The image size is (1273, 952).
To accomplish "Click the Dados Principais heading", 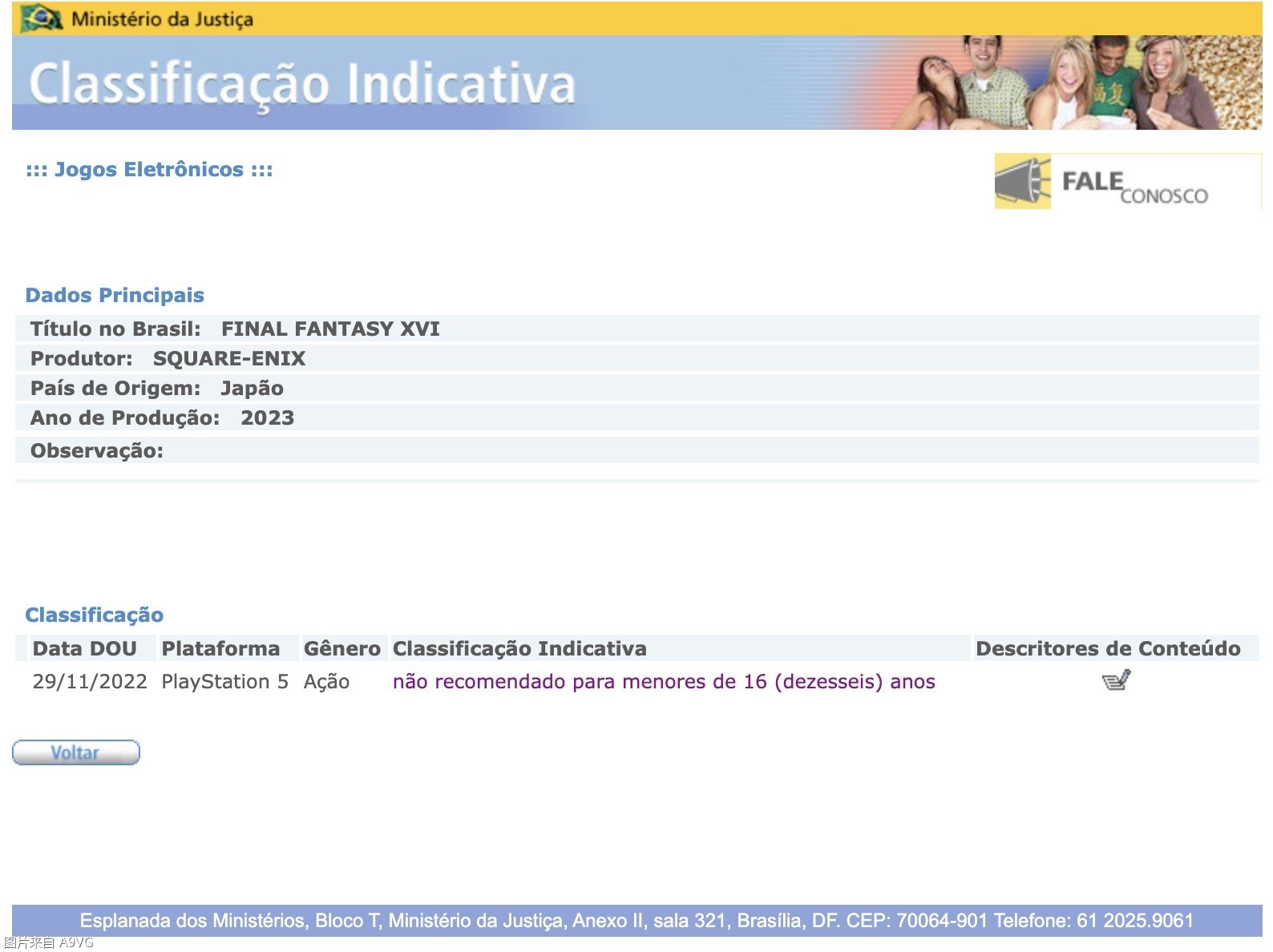I will [115, 296].
